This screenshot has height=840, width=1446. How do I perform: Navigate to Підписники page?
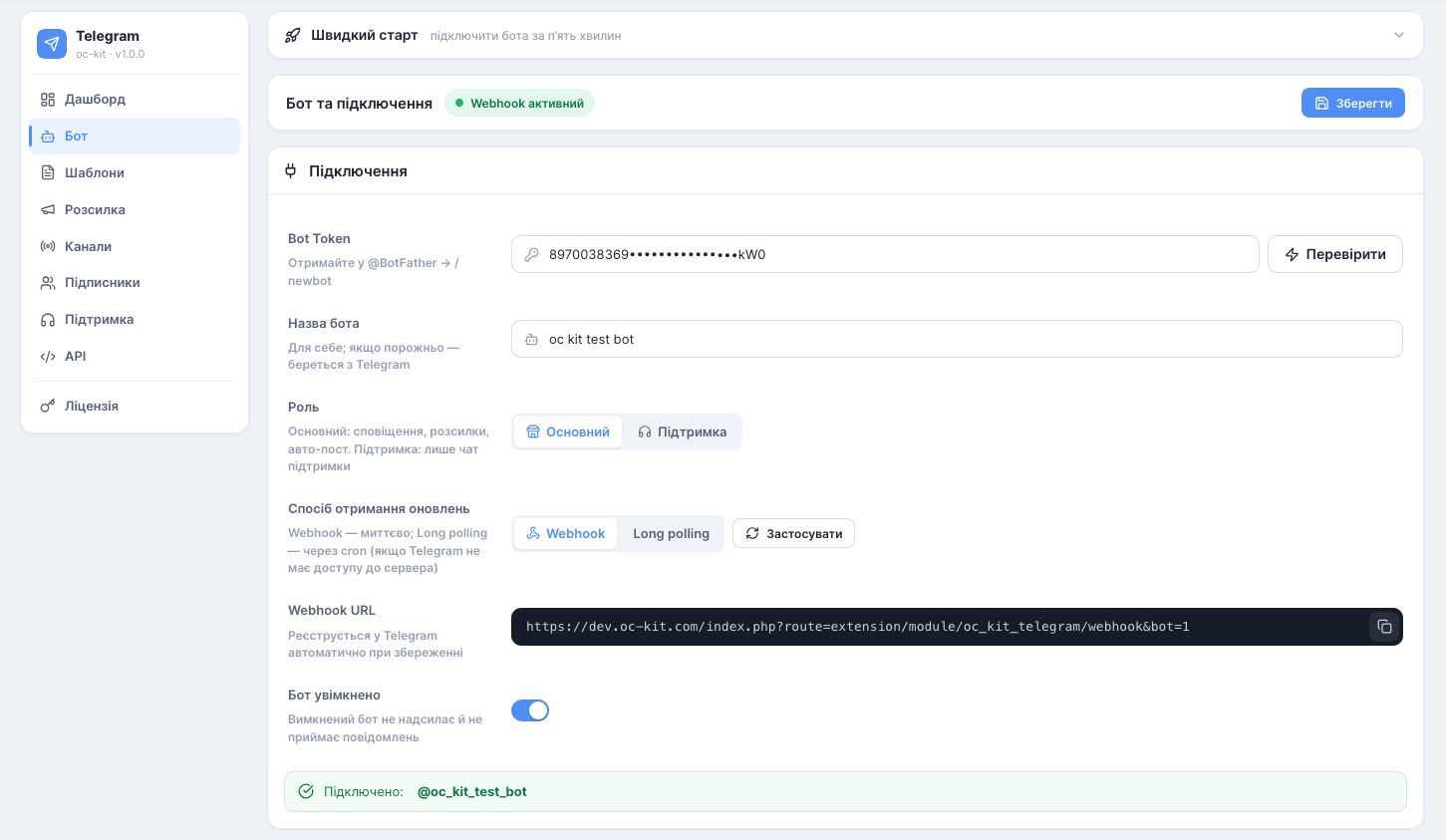click(135, 283)
